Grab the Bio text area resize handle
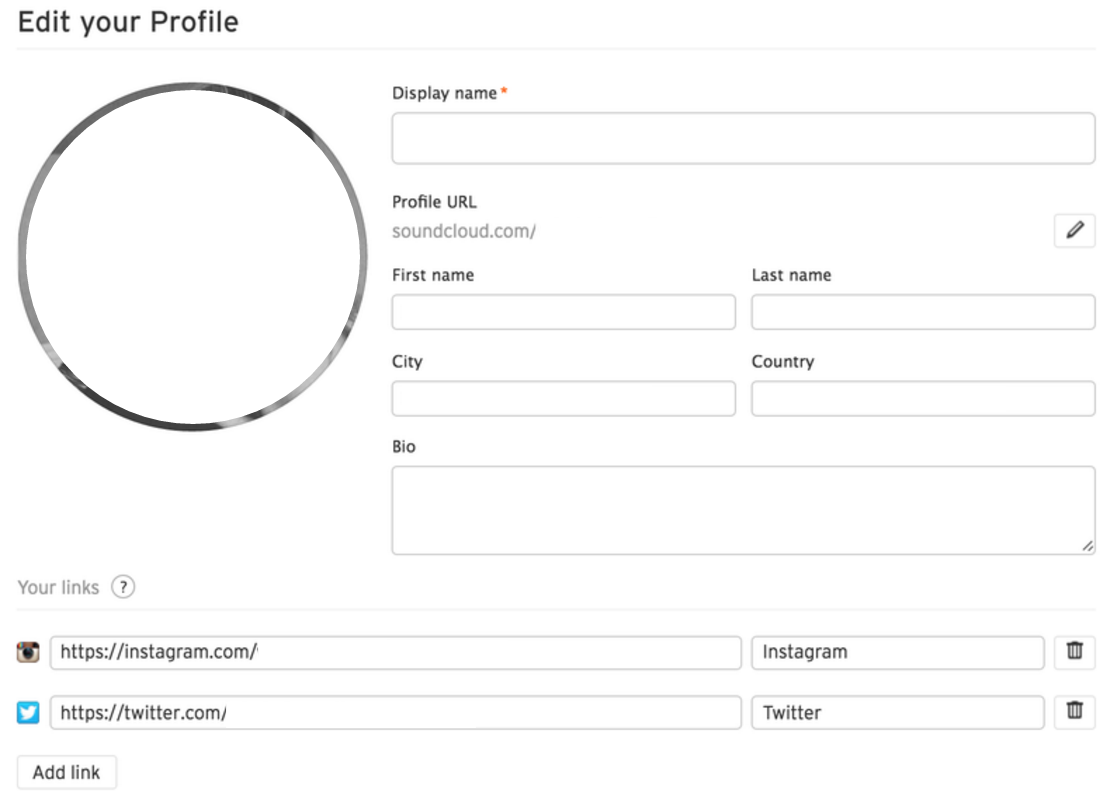 coord(1088,546)
